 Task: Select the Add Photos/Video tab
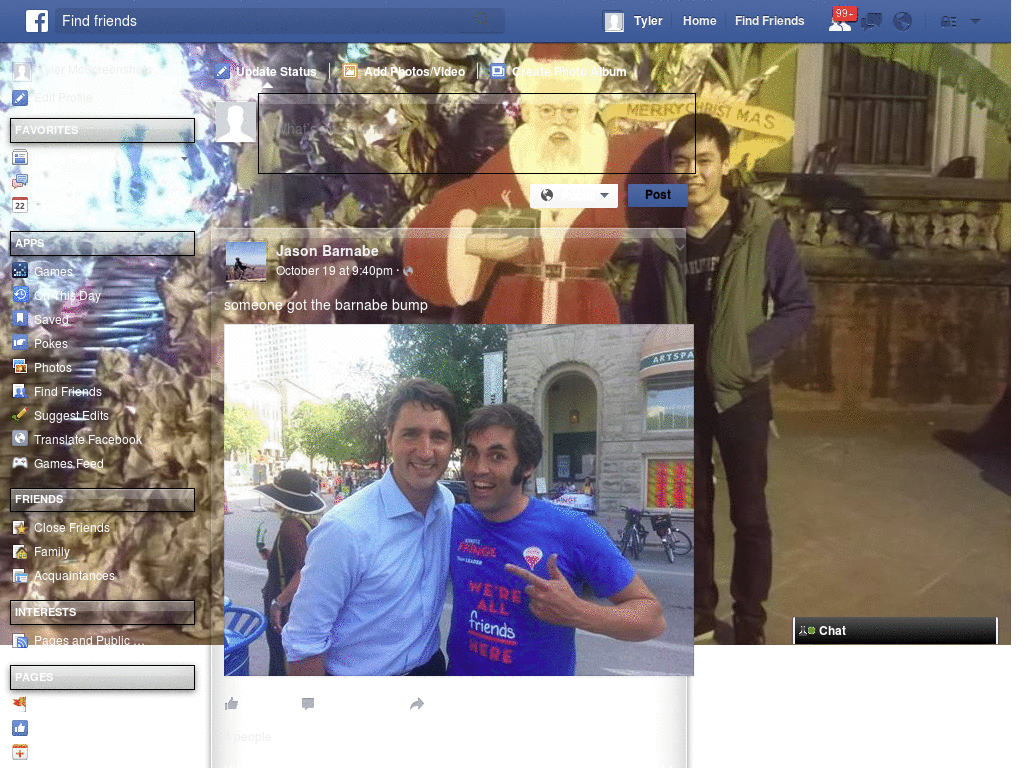click(404, 72)
